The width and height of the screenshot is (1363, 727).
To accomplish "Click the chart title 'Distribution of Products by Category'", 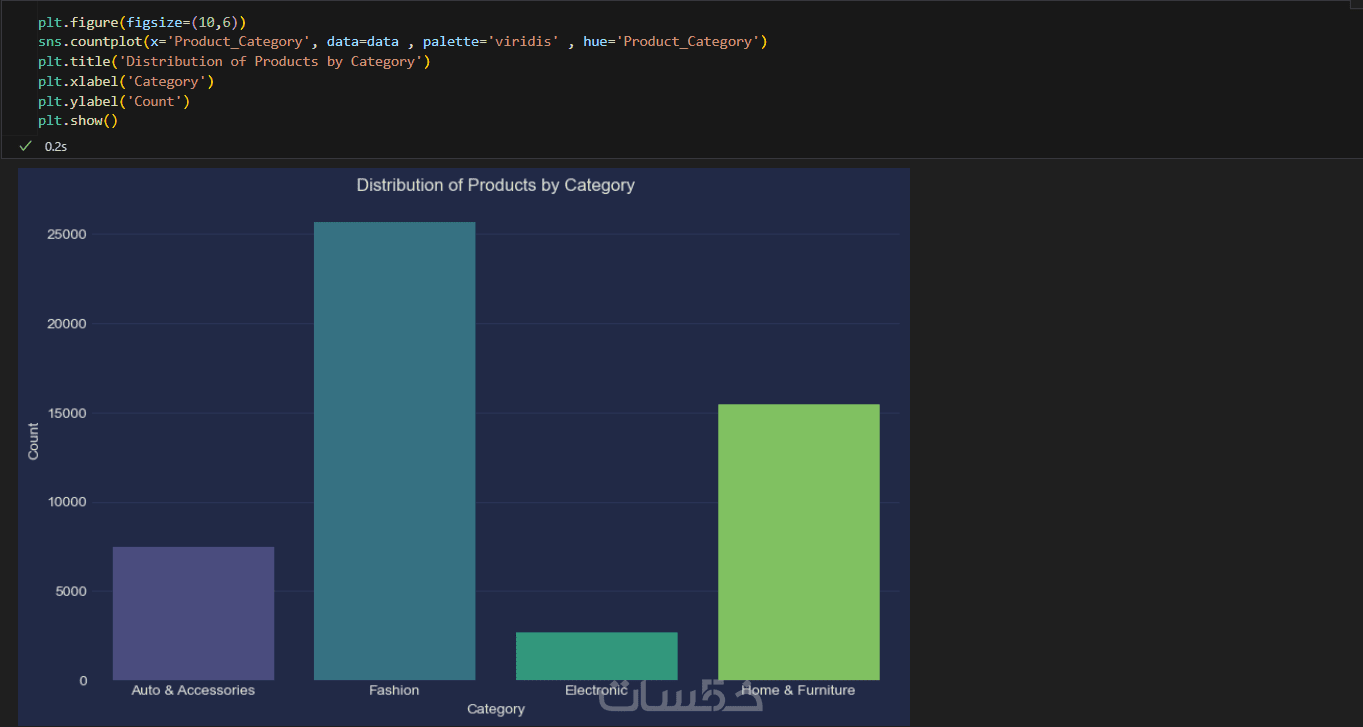I will coord(495,185).
